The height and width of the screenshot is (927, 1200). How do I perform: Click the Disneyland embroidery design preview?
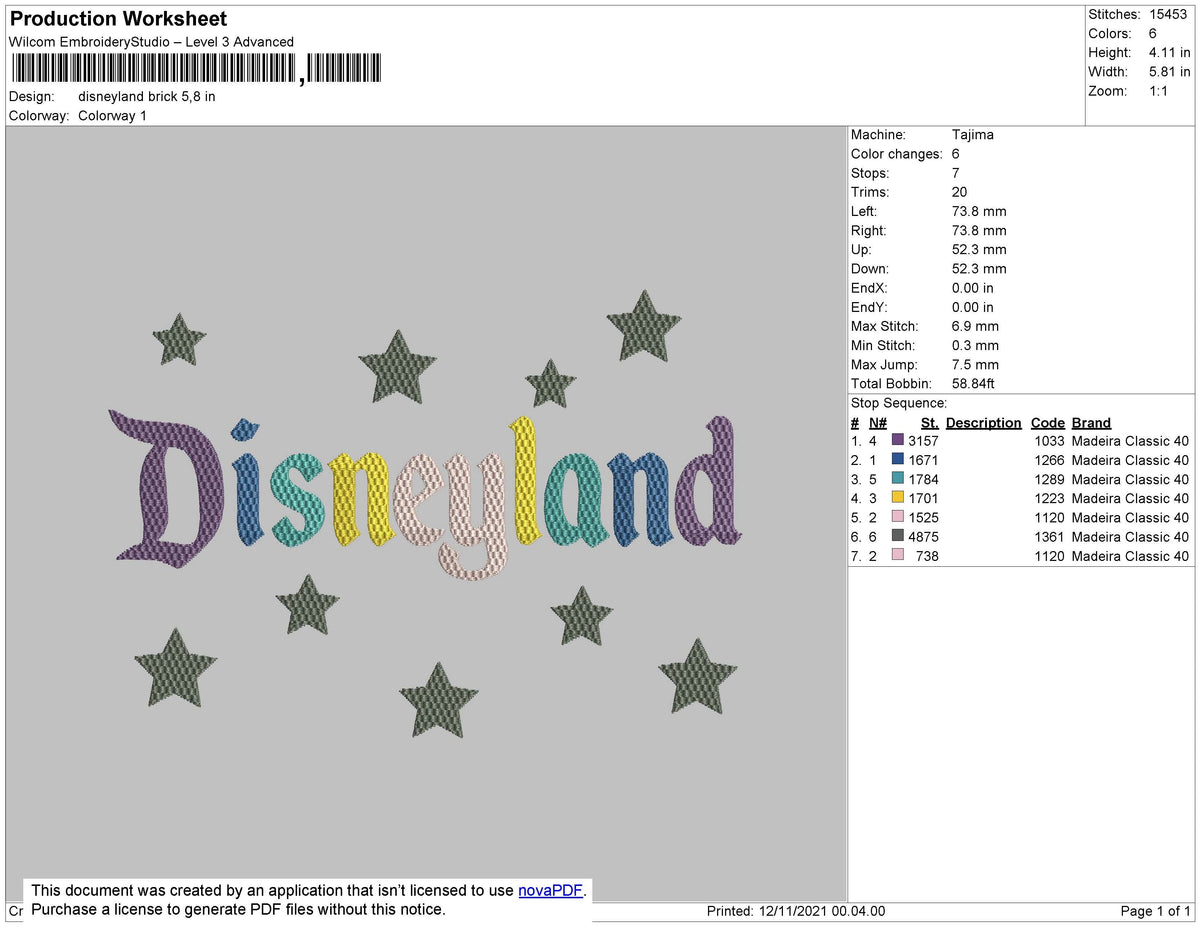[x=426, y=514]
